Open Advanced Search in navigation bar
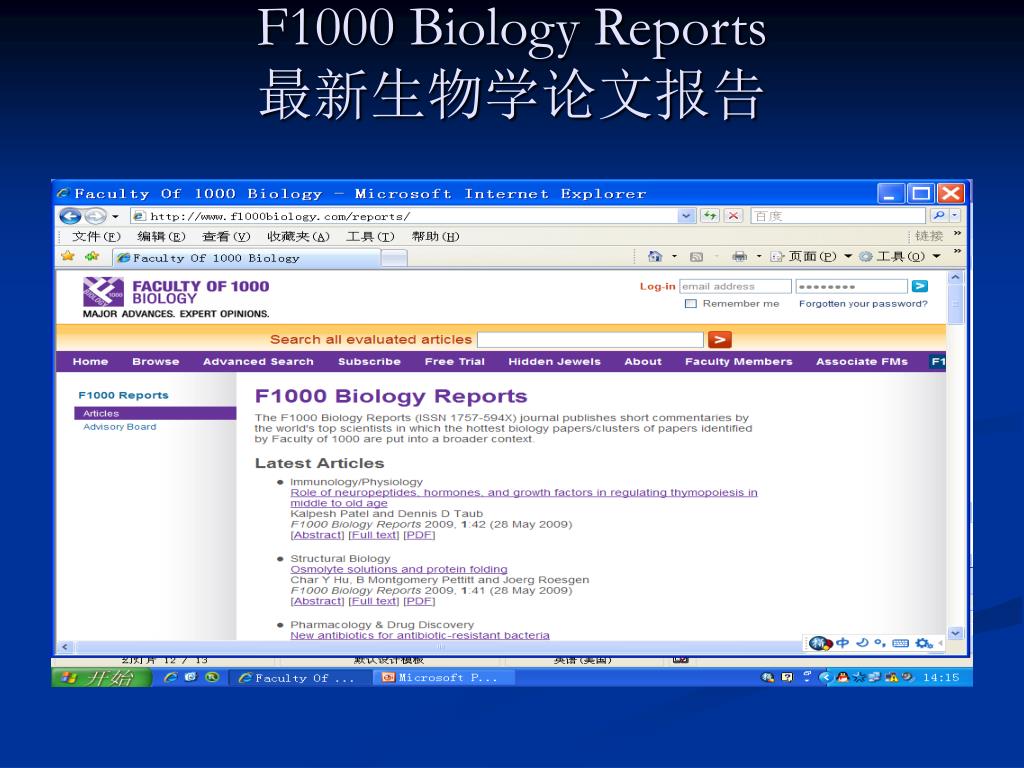The height and width of the screenshot is (768, 1024). point(258,361)
